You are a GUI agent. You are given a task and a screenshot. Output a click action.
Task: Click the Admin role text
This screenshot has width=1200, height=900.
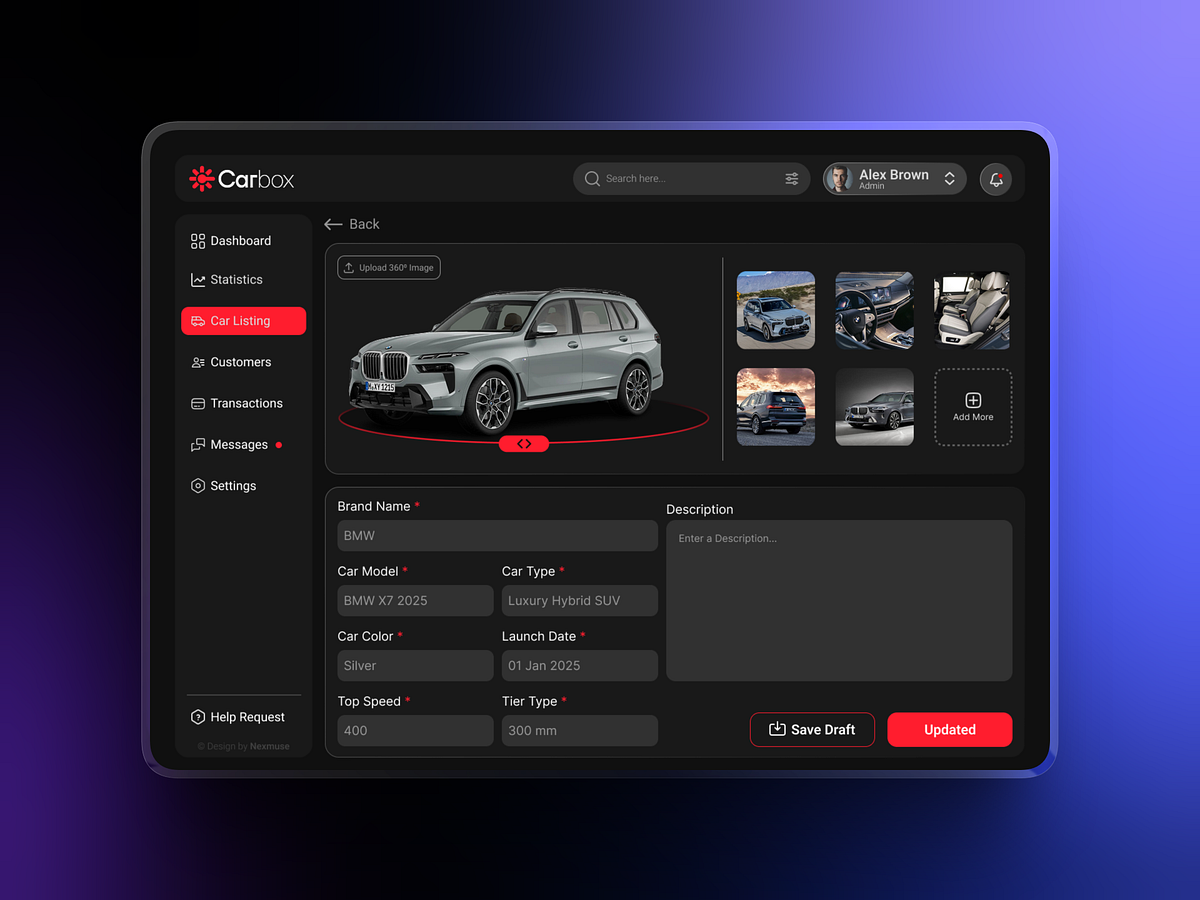click(x=872, y=187)
